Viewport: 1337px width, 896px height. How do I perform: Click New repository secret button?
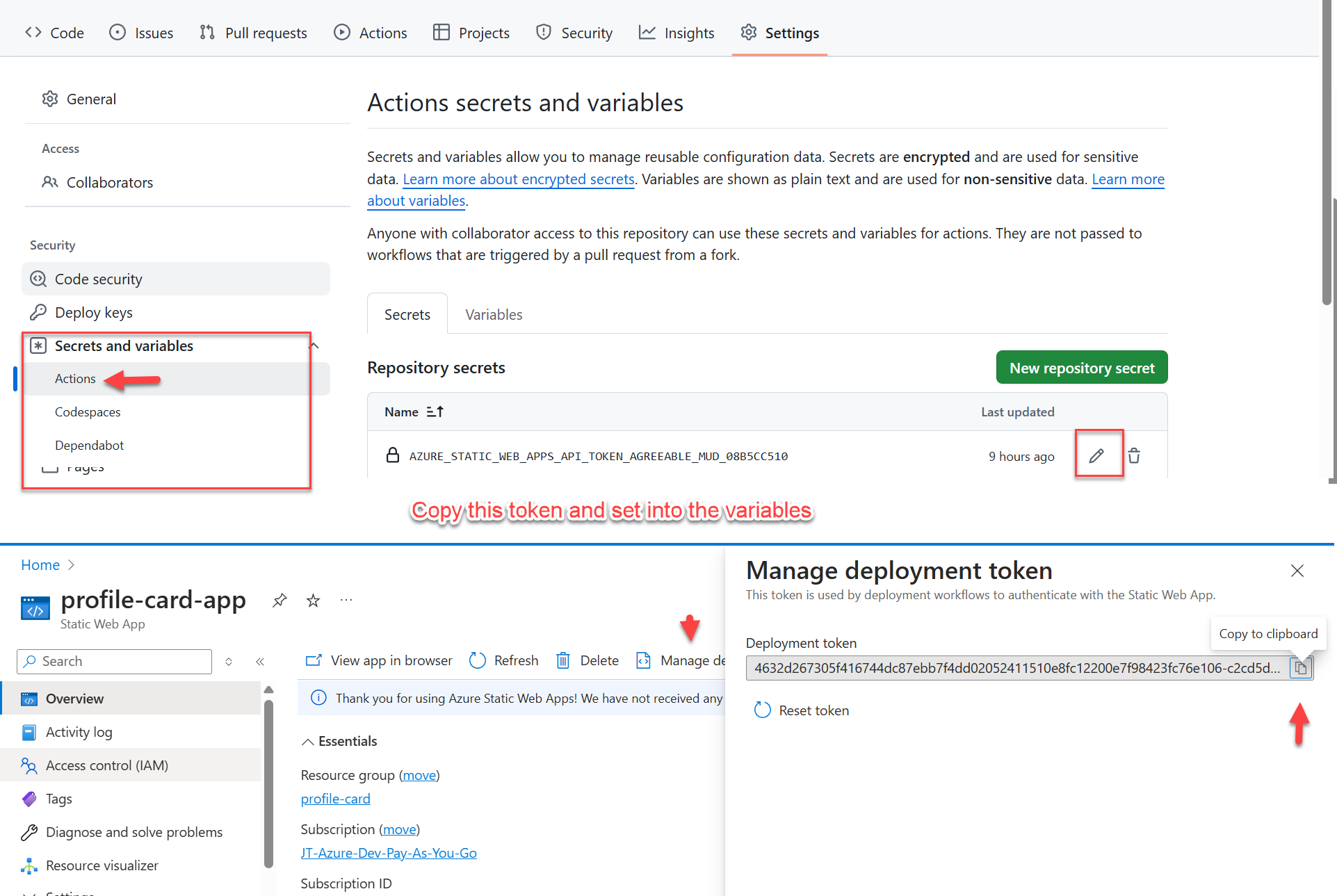point(1081,368)
